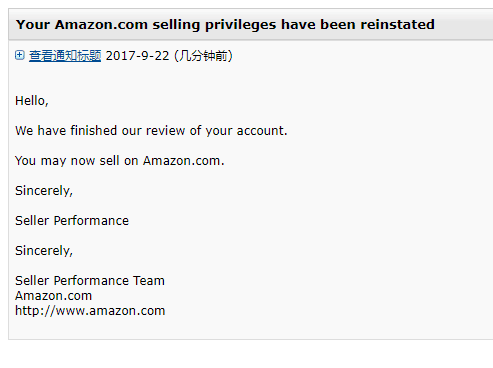Click the word Team in the signature
The height and width of the screenshot is (368, 493).
point(149,281)
